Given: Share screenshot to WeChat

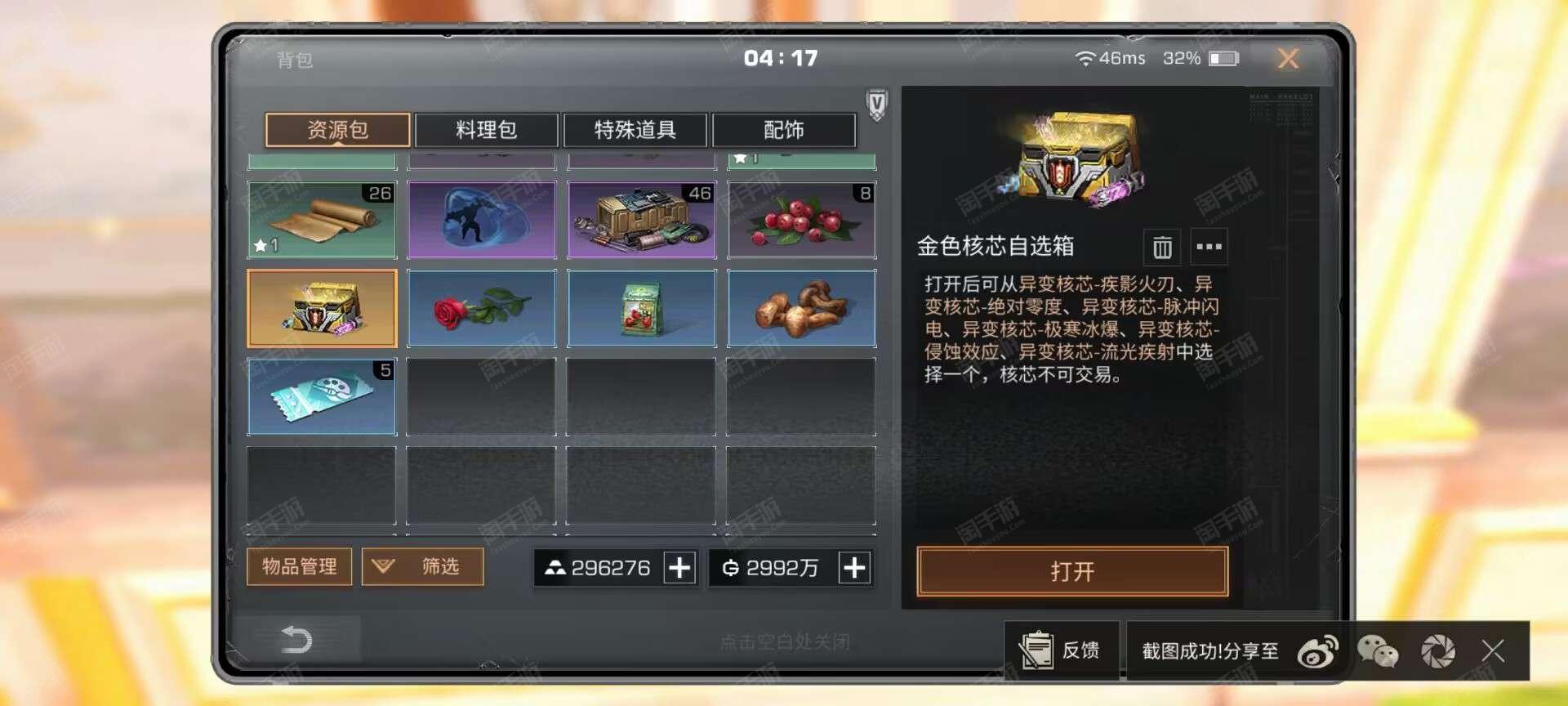Looking at the screenshot, I should [1378, 651].
